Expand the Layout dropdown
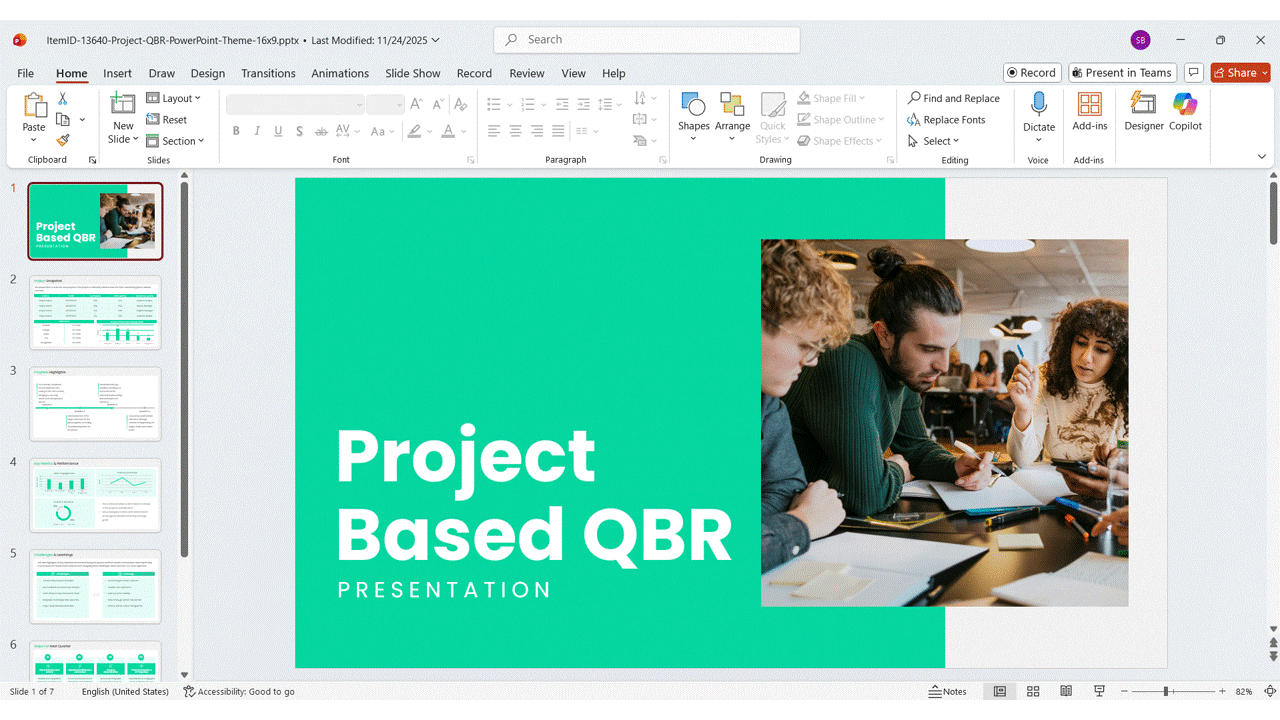 click(x=174, y=98)
